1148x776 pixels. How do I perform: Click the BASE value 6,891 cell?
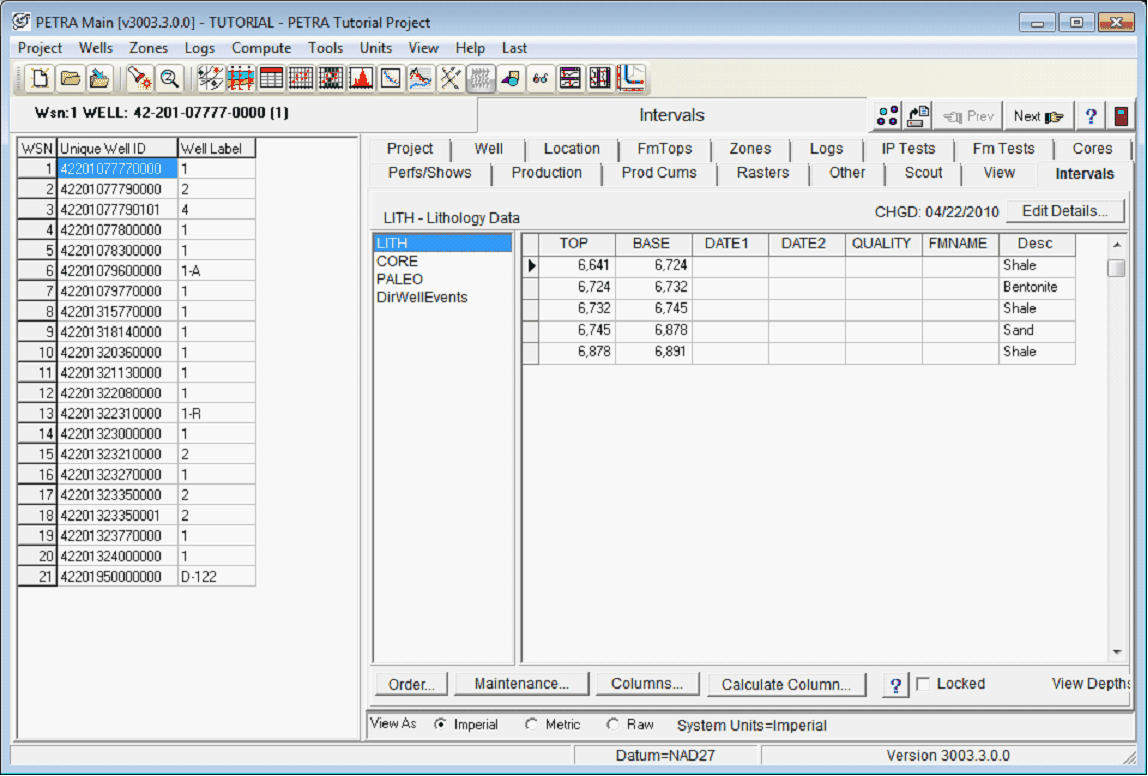653,351
